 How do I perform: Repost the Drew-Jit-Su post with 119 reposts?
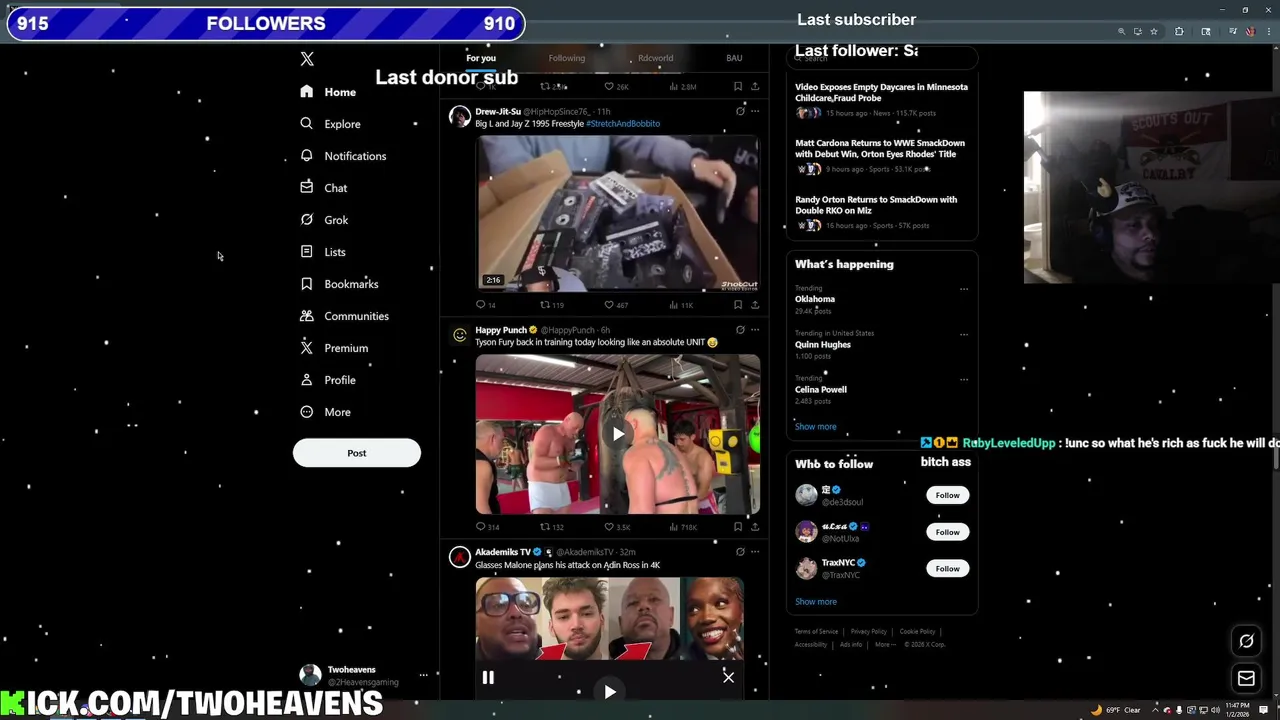tap(552, 305)
